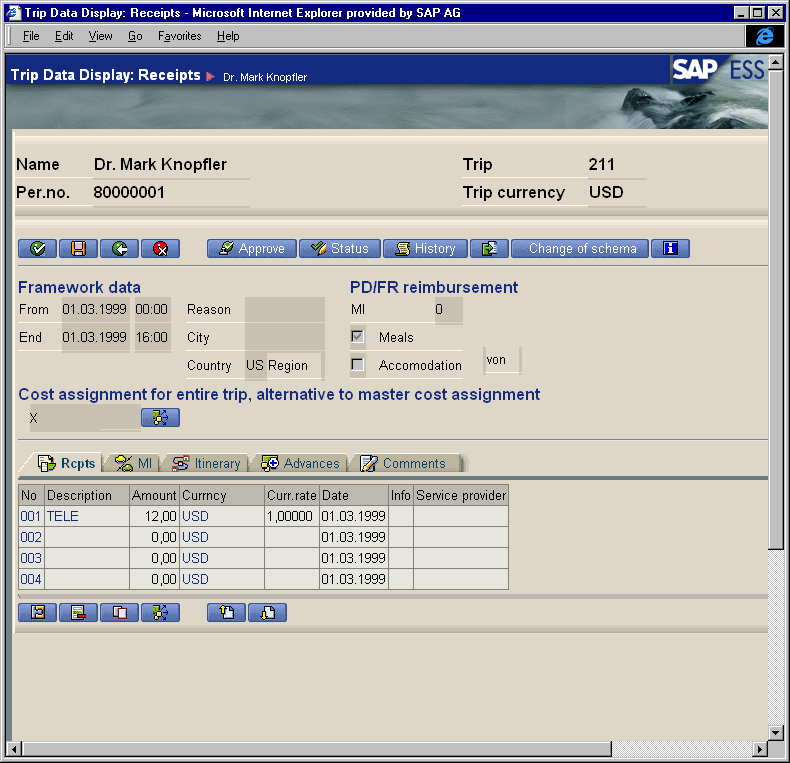Image resolution: width=790 pixels, height=763 pixels.
Task: Click the blue Information icon button
Action: tap(670, 249)
